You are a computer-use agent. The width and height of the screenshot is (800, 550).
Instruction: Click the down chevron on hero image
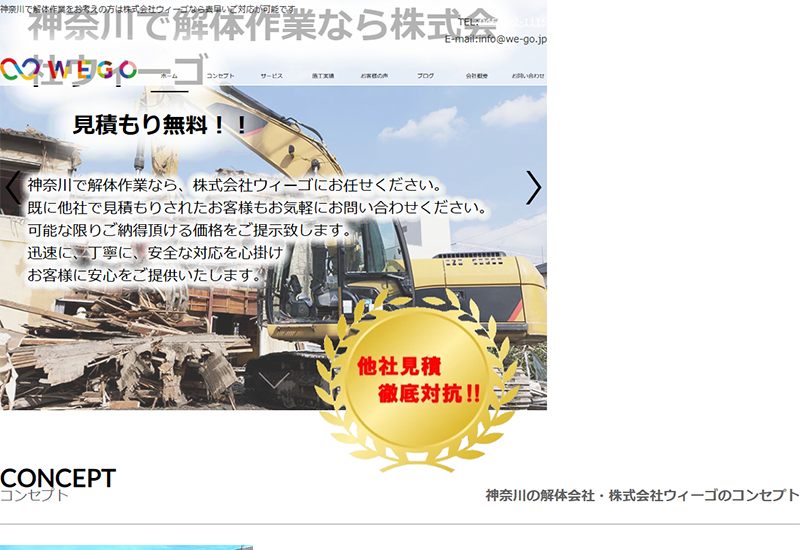pos(274,380)
